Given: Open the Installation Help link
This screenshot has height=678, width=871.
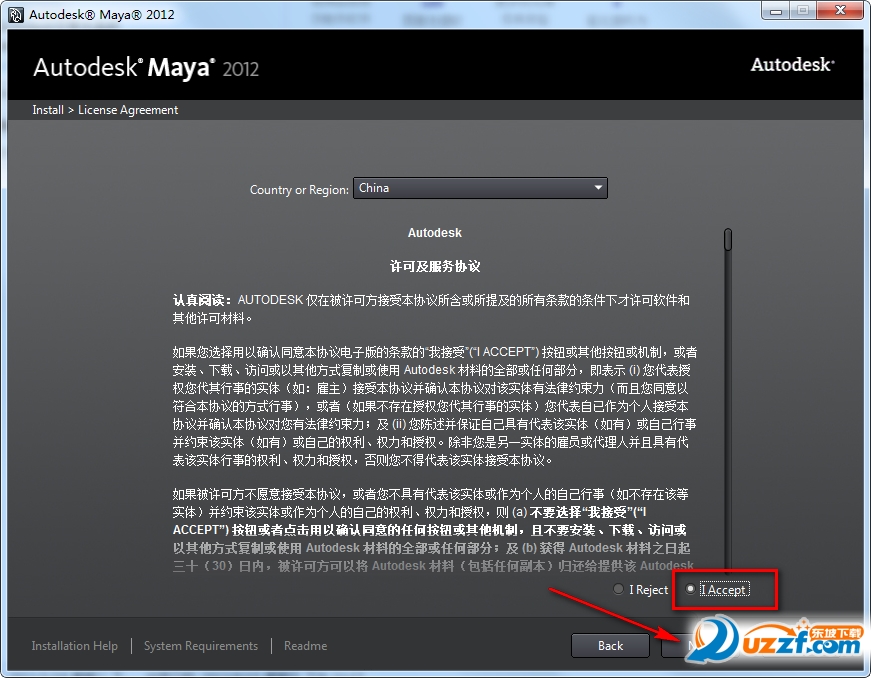Looking at the screenshot, I should tap(74, 646).
